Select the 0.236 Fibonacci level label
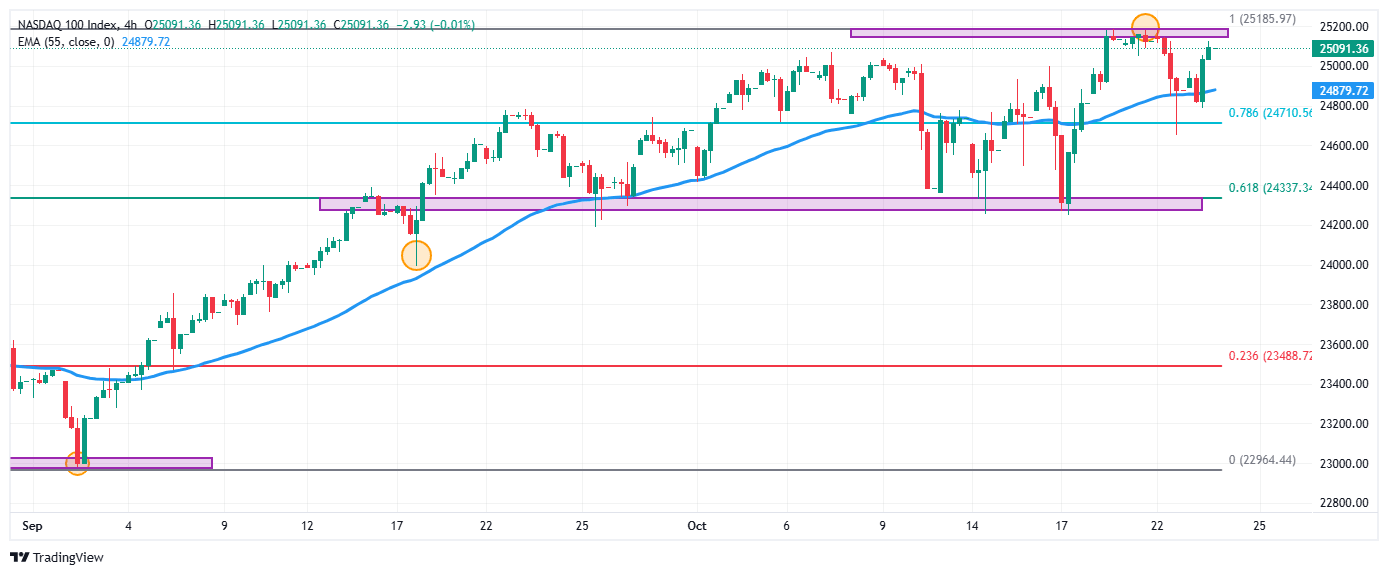Image resolution: width=1388 pixels, height=575 pixels. click(1269, 356)
